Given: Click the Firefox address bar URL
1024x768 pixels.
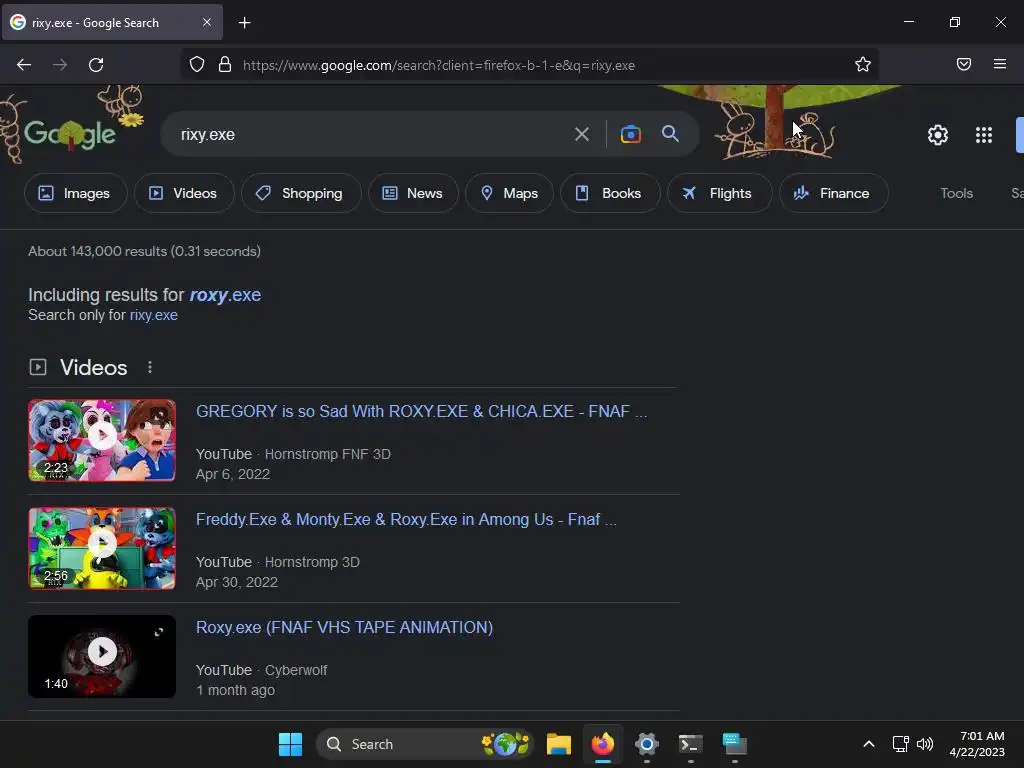Looking at the screenshot, I should 438,65.
